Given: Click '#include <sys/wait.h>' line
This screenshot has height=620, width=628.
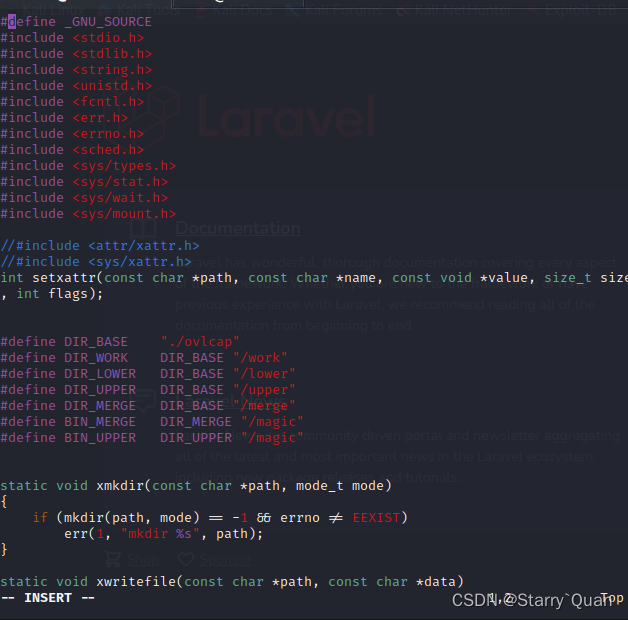Looking at the screenshot, I should click(84, 198).
